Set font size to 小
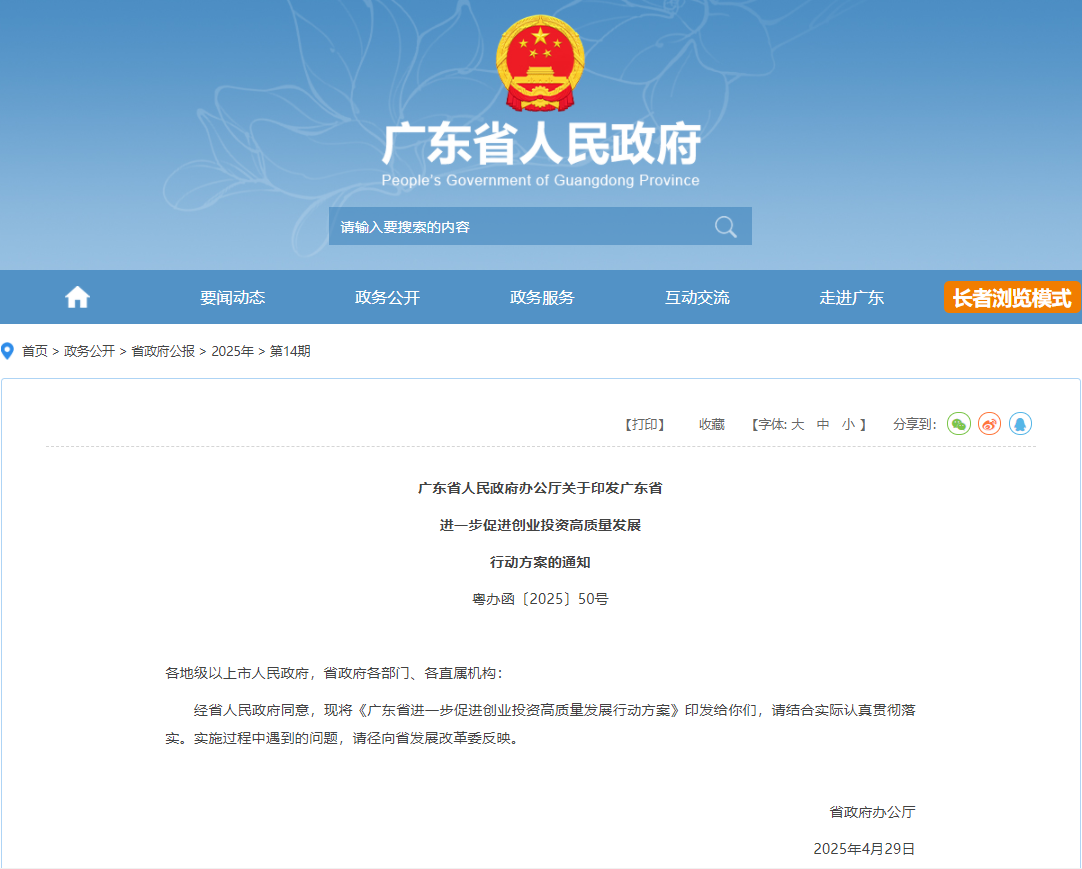This screenshot has height=869, width=1082. (848, 424)
